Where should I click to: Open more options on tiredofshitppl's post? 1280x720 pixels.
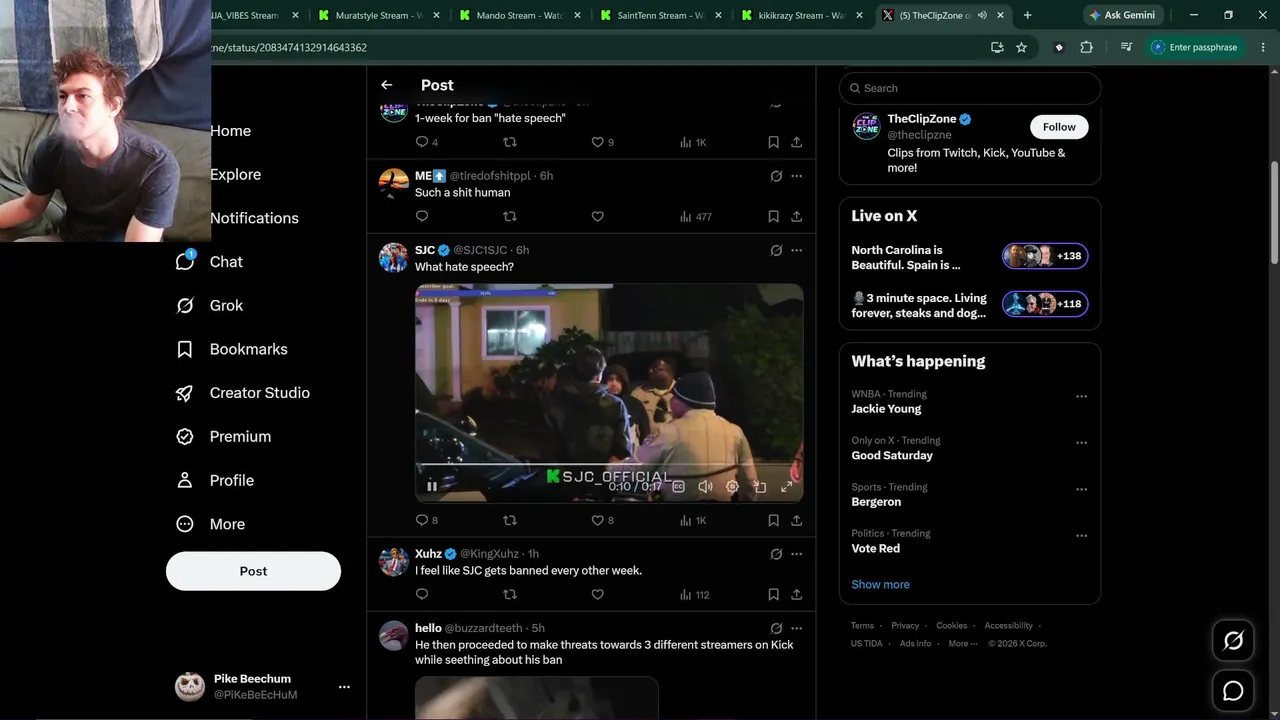797,176
